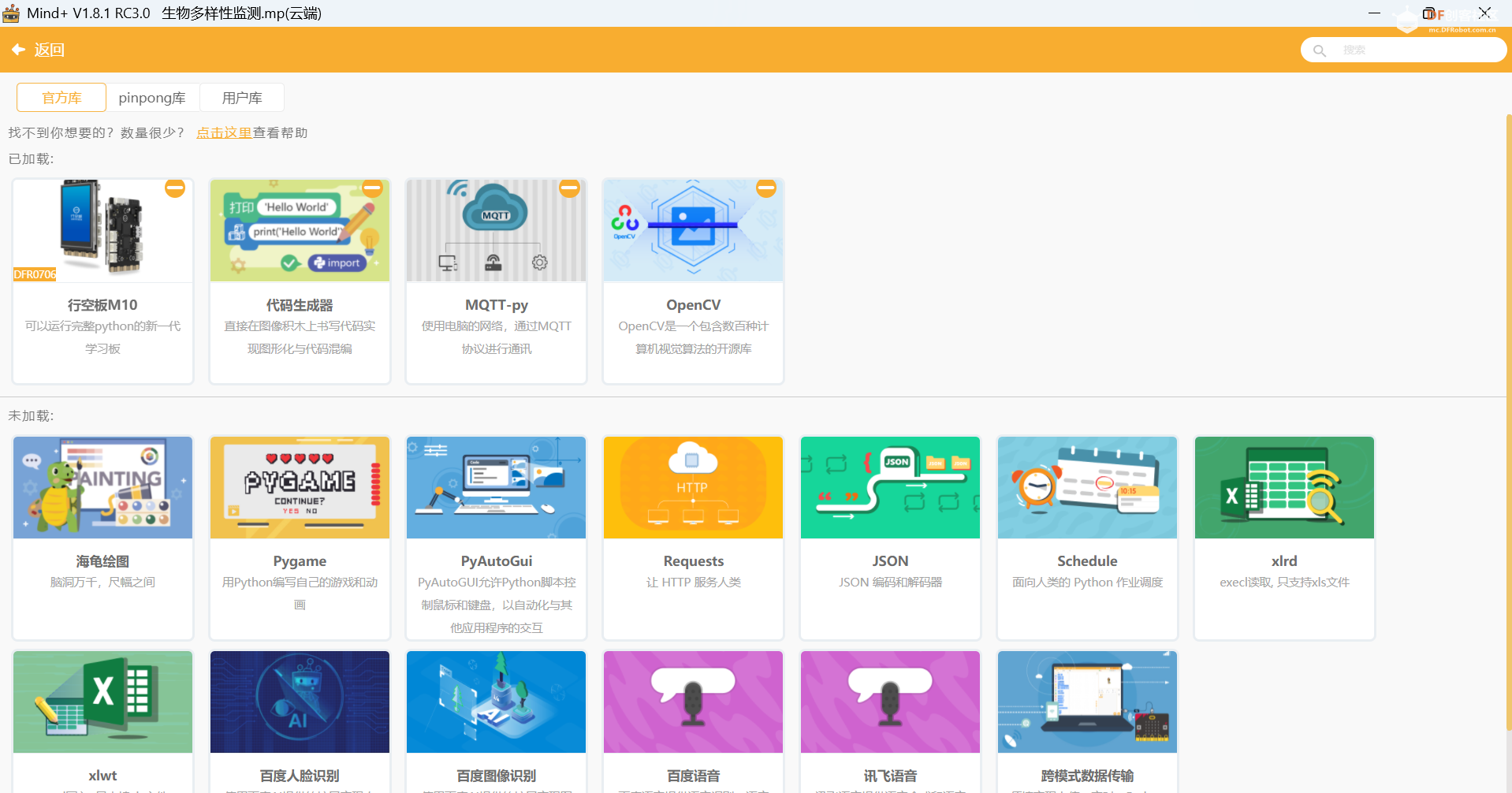Remove the 行空板M10 loaded library
Screen dimensions: 1512x793
tap(175, 188)
